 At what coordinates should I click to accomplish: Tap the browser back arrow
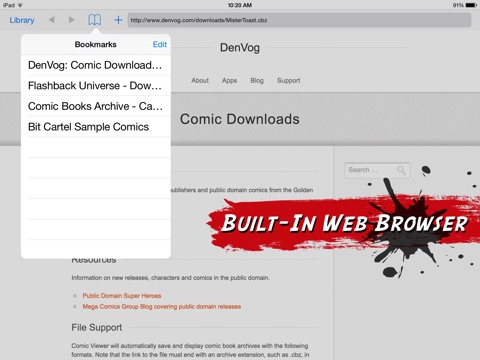pyautogui.click(x=51, y=20)
